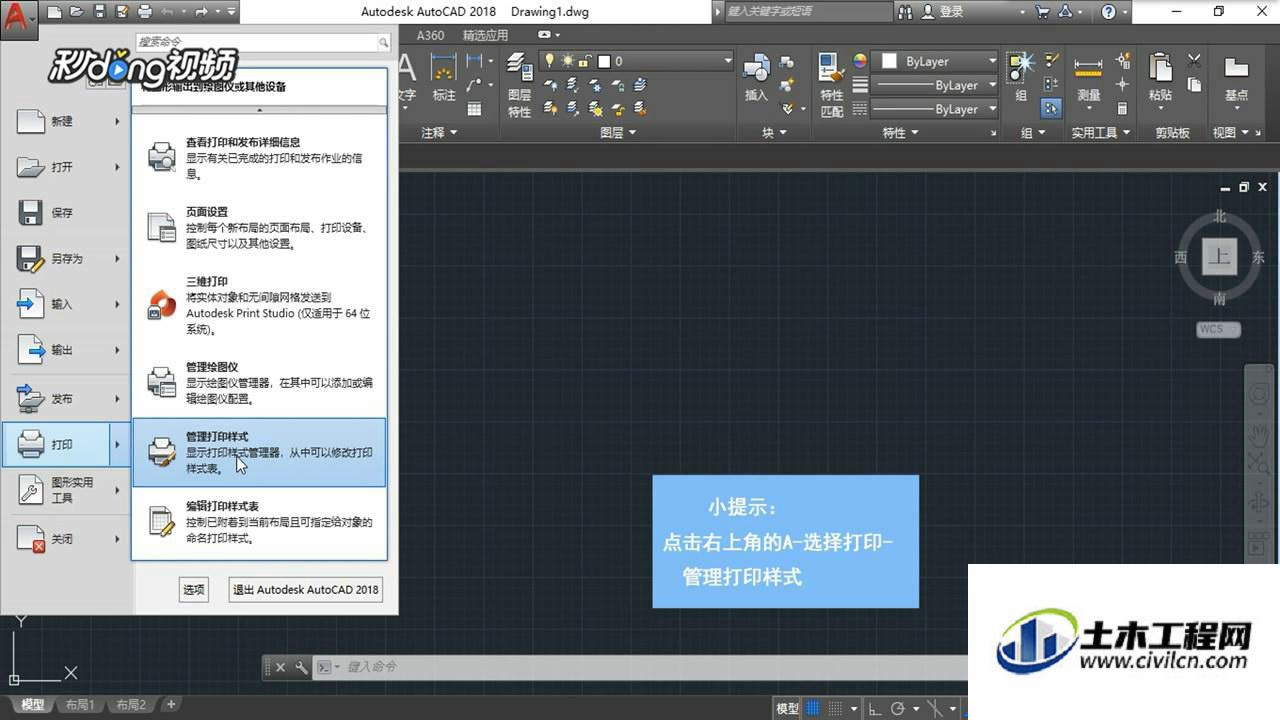This screenshot has height=720, width=1280.
Task: Expand the 注释 panel dropdown
Action: coord(438,132)
